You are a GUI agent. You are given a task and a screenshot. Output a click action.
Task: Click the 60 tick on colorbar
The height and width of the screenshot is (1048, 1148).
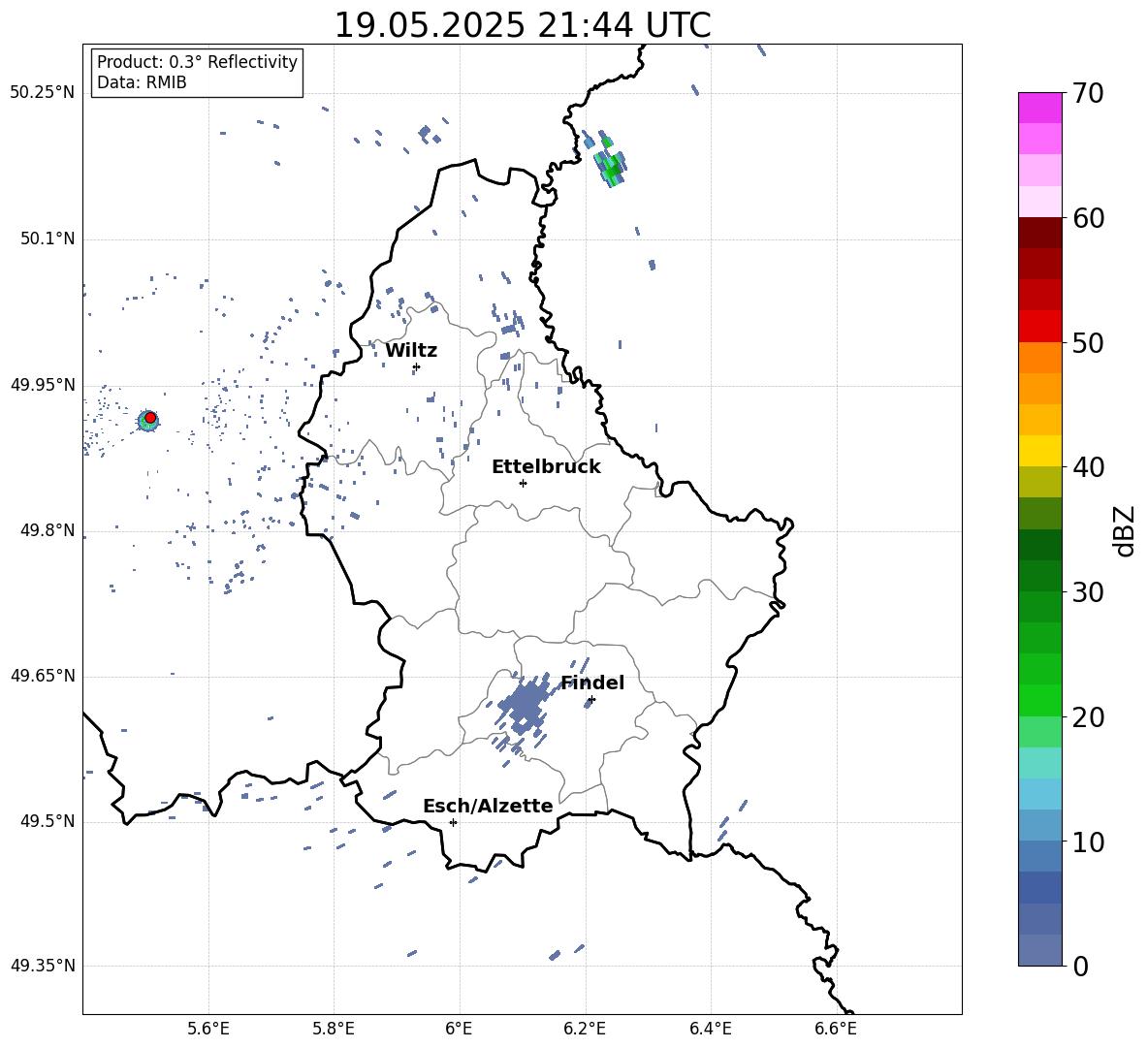click(x=1088, y=218)
